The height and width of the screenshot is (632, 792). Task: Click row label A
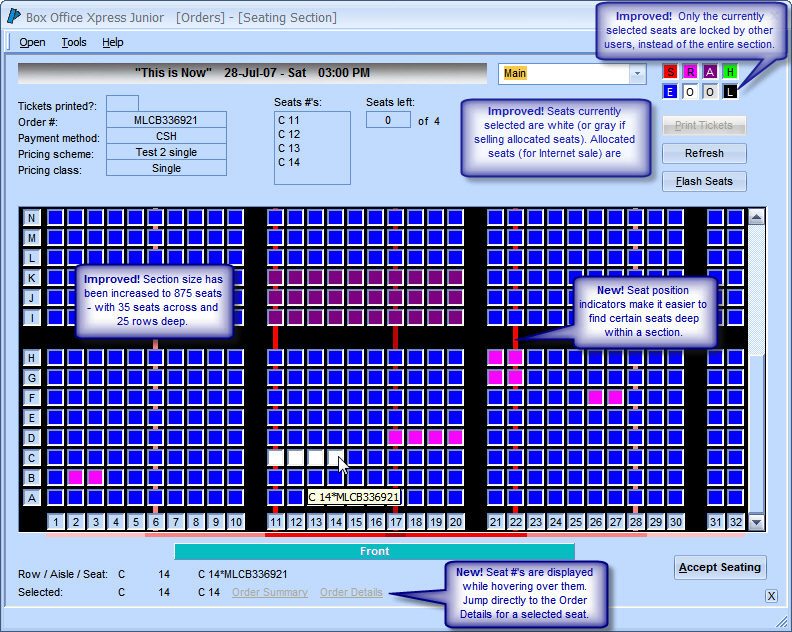point(32,498)
